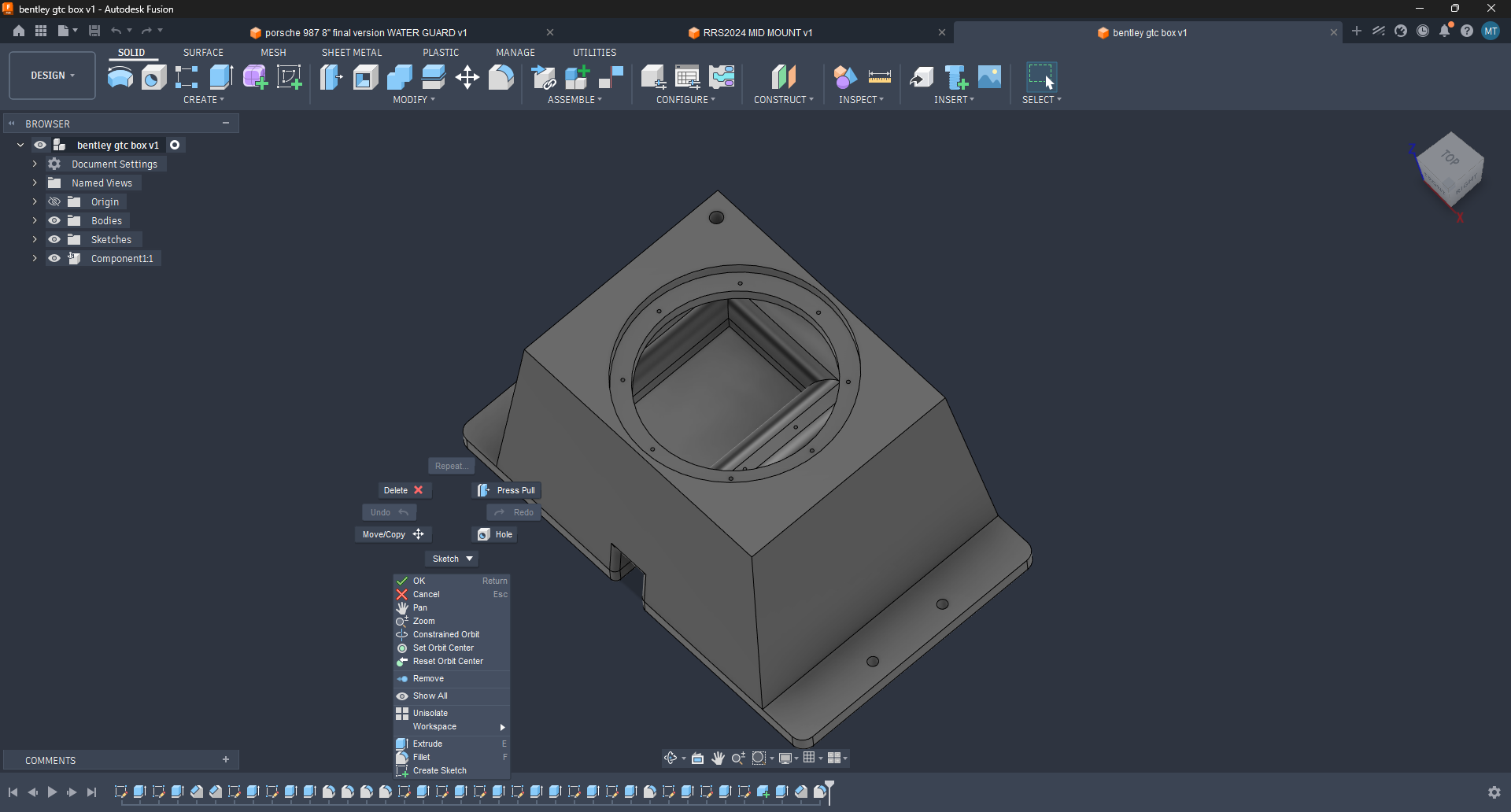1511x812 pixels.
Task: Expand the Bodies folder
Action: [x=35, y=220]
